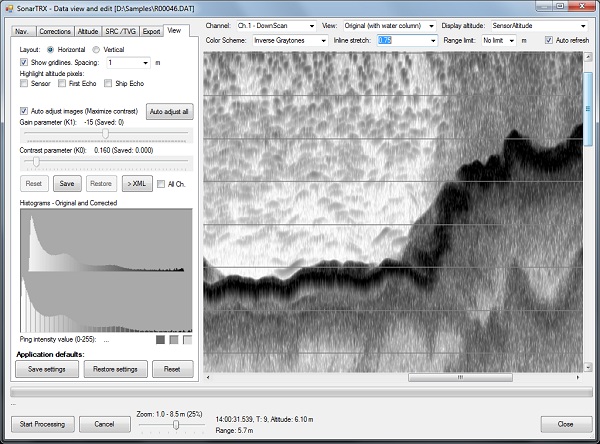Open gridline Spacing dropdown
Viewport: 600px width, 444px height.
tap(145, 63)
